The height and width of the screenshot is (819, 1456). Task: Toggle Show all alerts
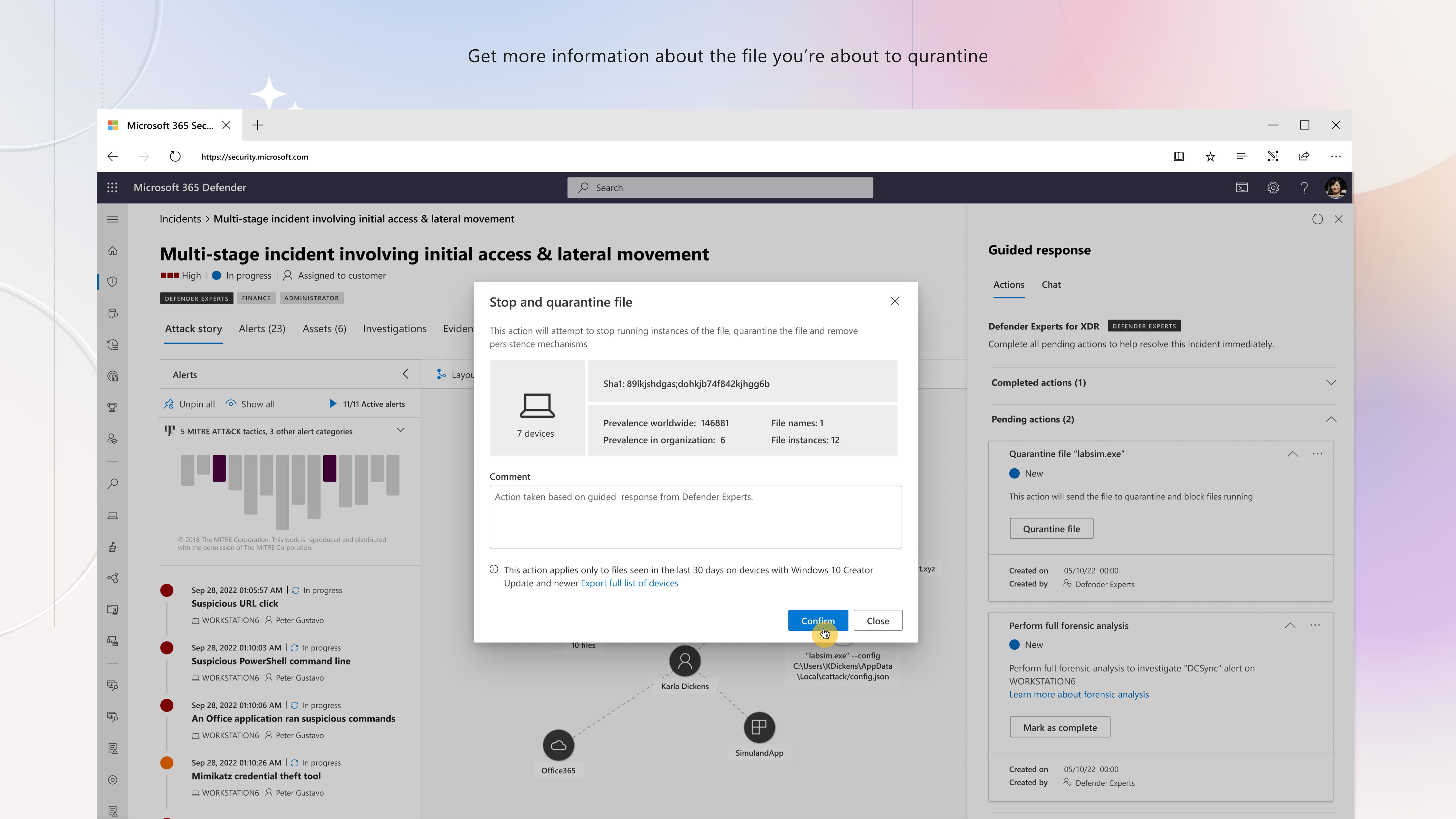[x=251, y=404]
